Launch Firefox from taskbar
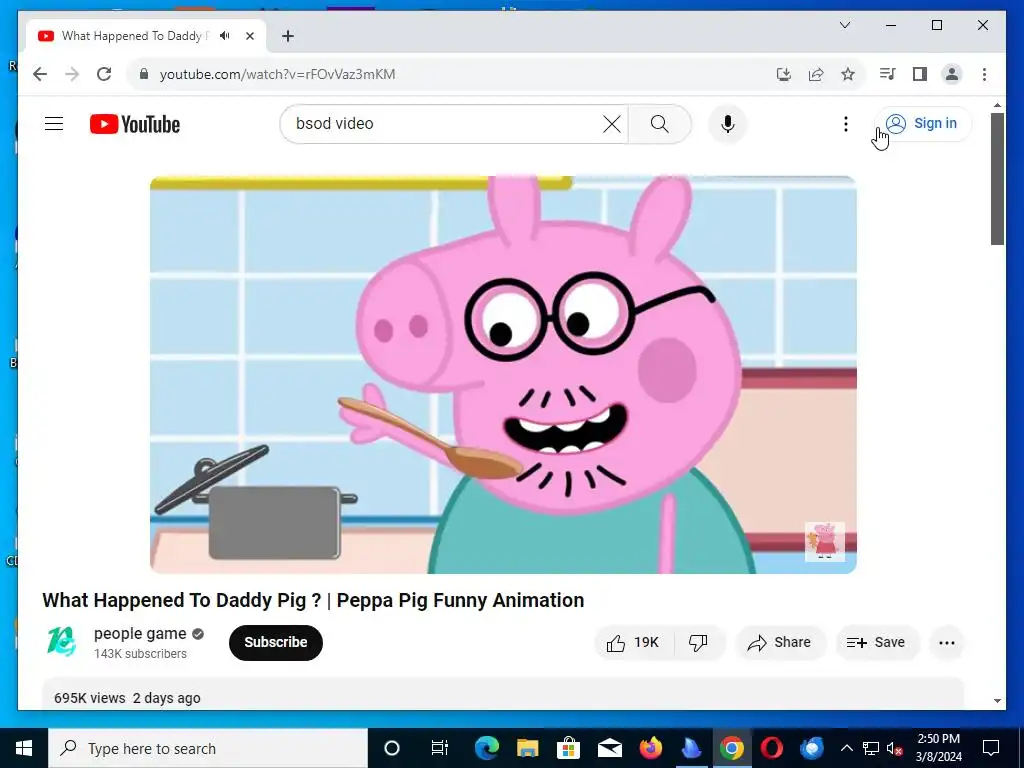 point(650,748)
